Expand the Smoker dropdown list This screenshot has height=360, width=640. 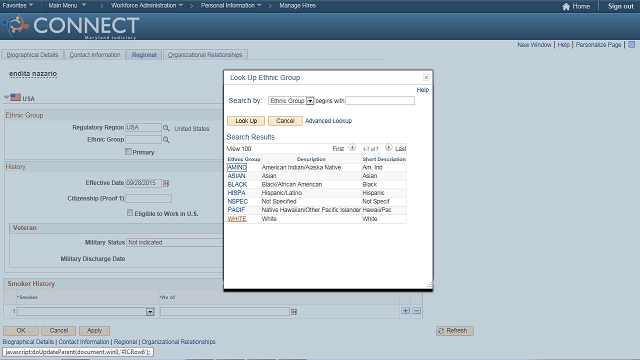[x=150, y=312]
